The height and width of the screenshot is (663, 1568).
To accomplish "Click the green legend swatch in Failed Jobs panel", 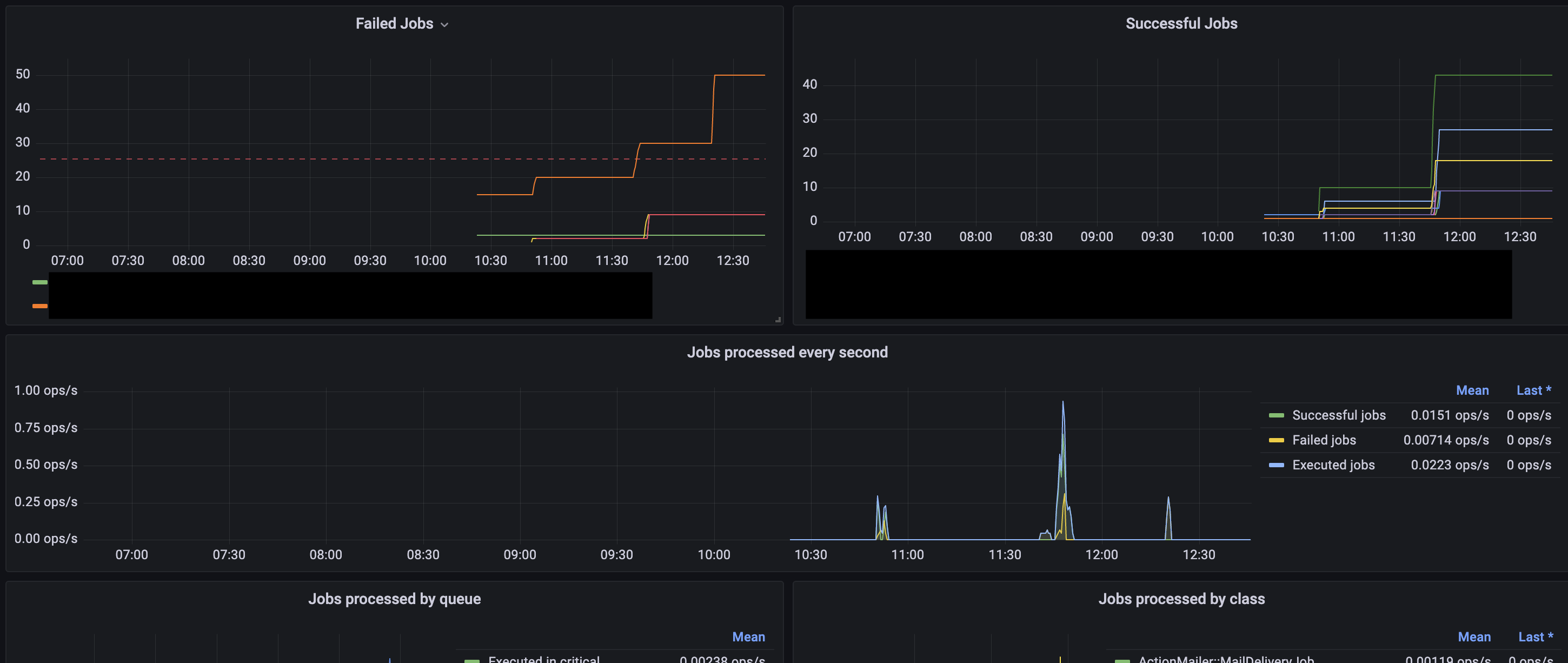I will coord(39,282).
